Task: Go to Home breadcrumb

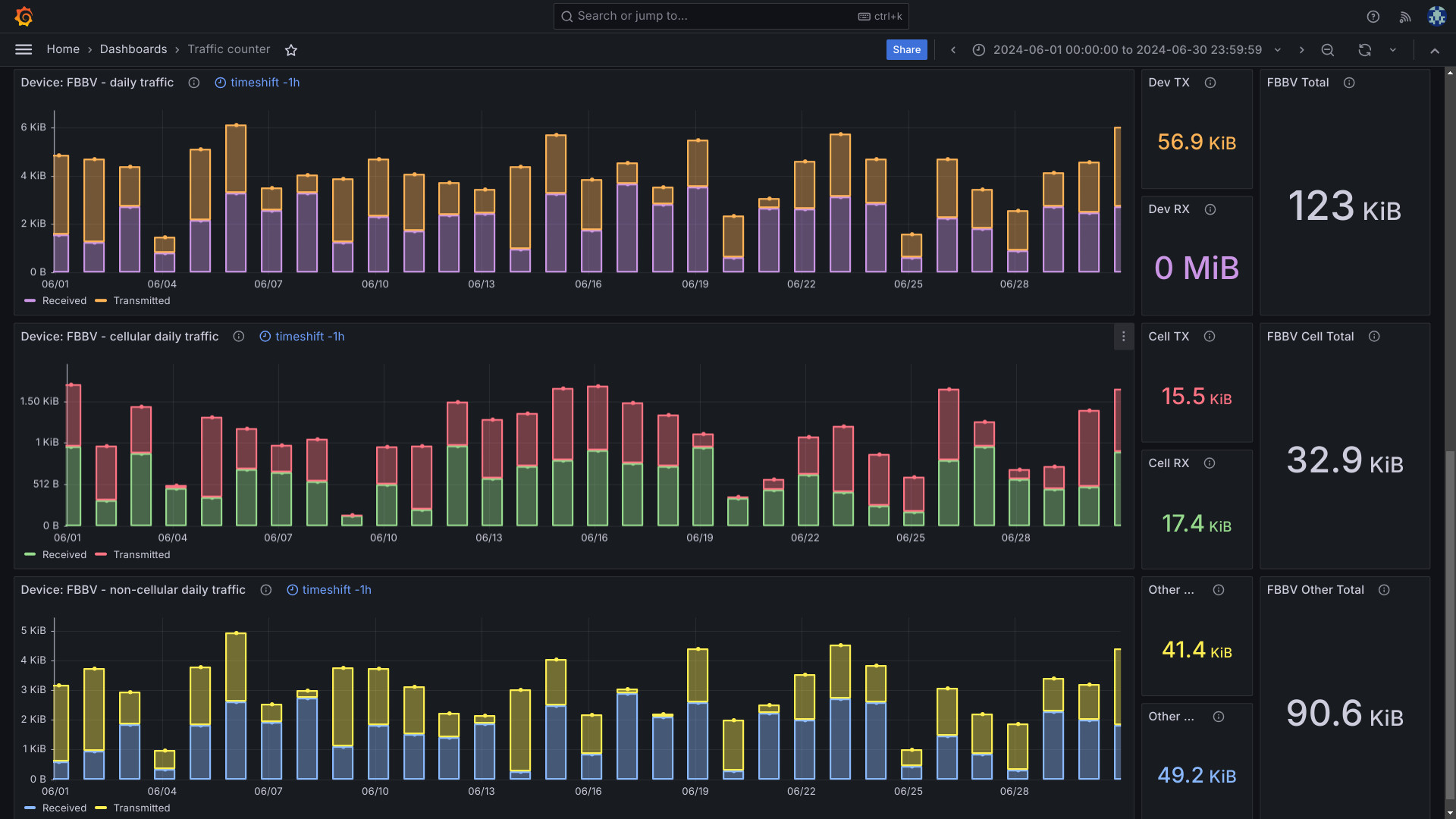Action: pyautogui.click(x=63, y=49)
